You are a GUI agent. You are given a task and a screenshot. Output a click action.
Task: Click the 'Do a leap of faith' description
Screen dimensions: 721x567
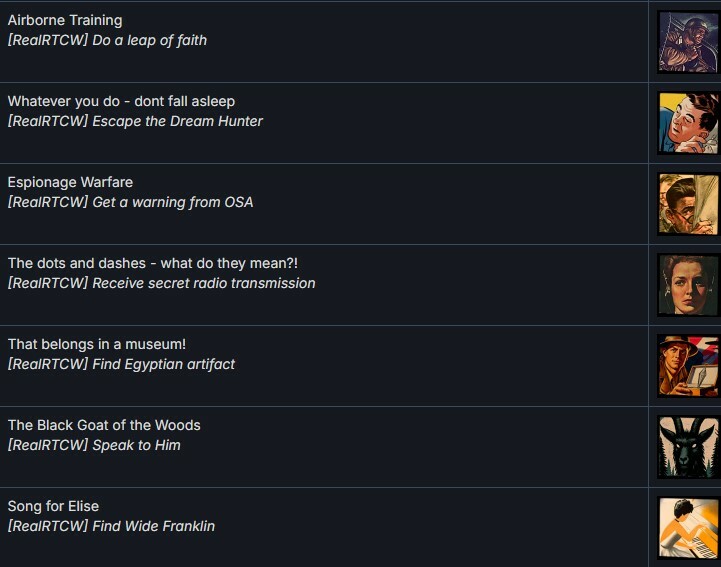[x=107, y=40]
